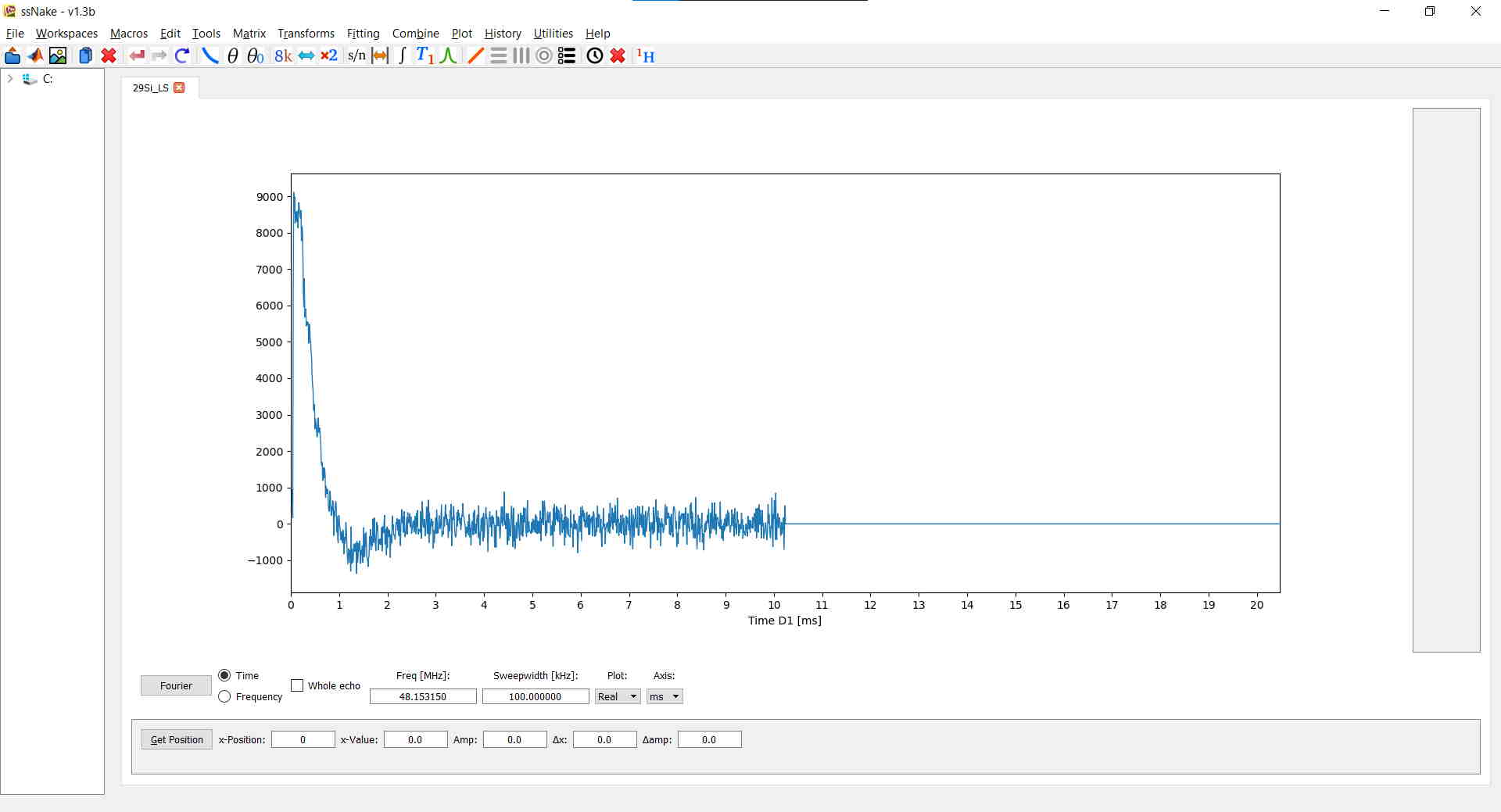The width and height of the screenshot is (1501, 812).
Task: Click the red Delete workspace icon
Action: click(109, 55)
